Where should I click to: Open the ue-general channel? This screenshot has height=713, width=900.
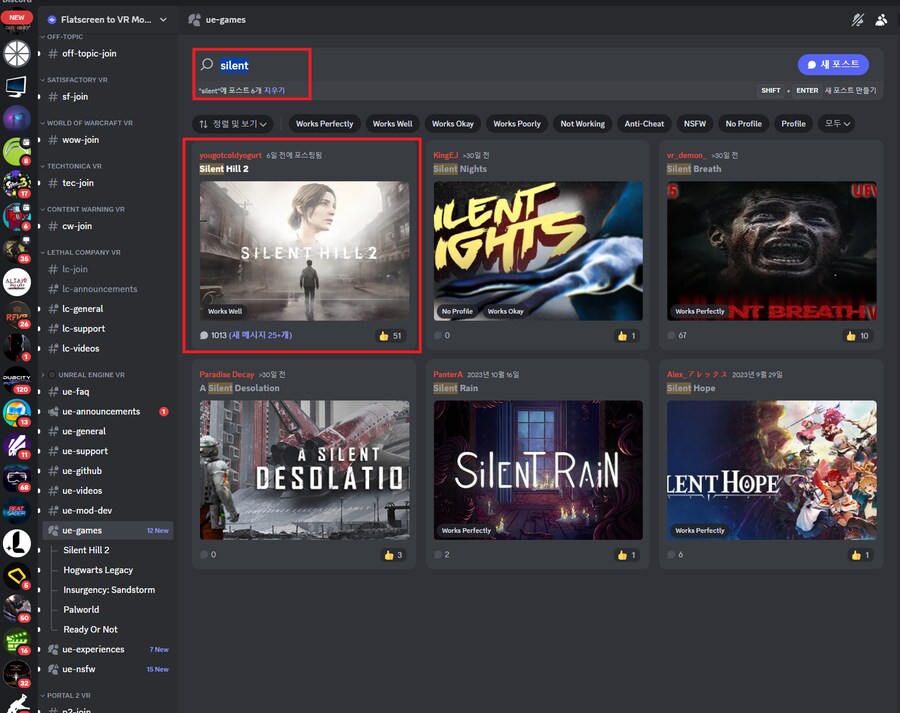pos(84,431)
